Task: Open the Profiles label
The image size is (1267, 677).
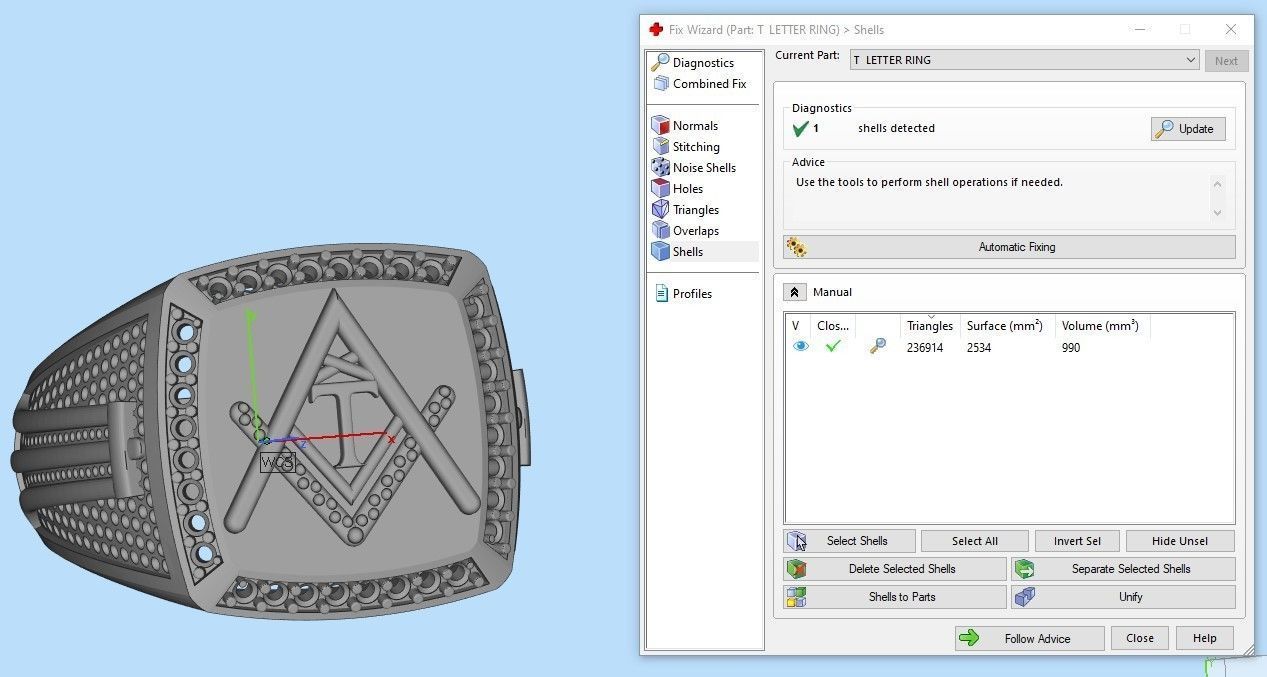Action: (x=692, y=294)
